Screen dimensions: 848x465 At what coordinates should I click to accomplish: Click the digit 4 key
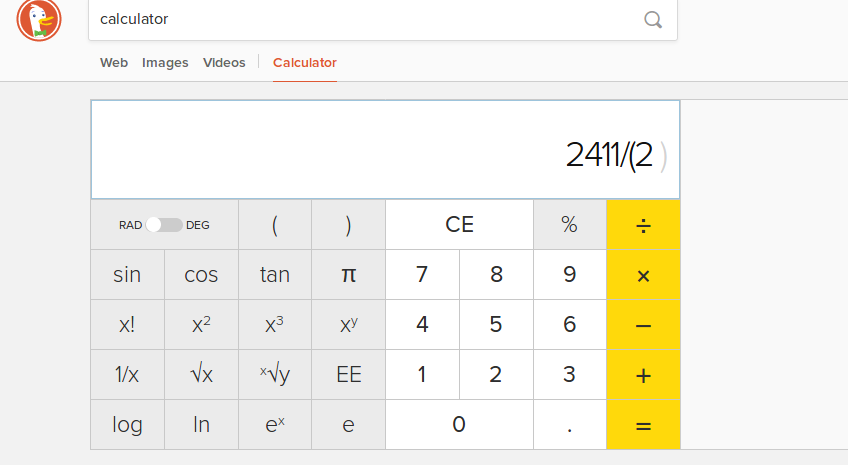click(422, 324)
